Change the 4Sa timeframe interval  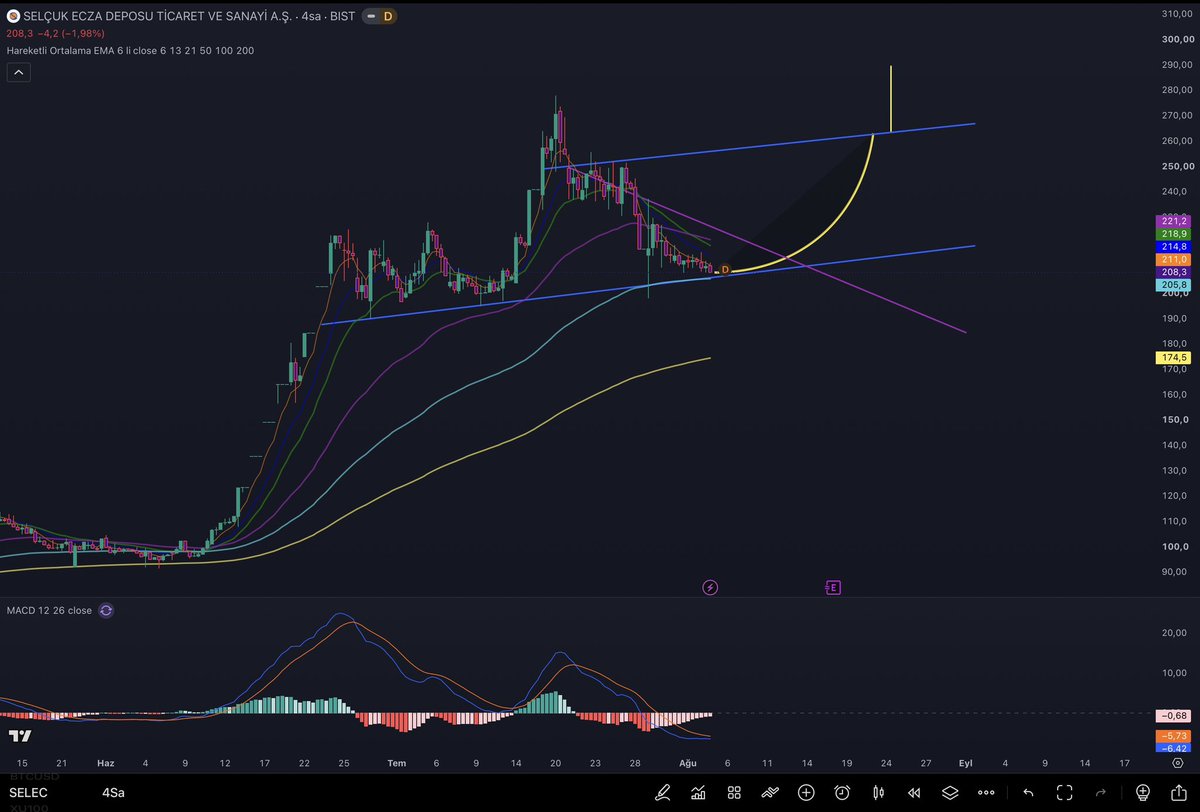115,793
